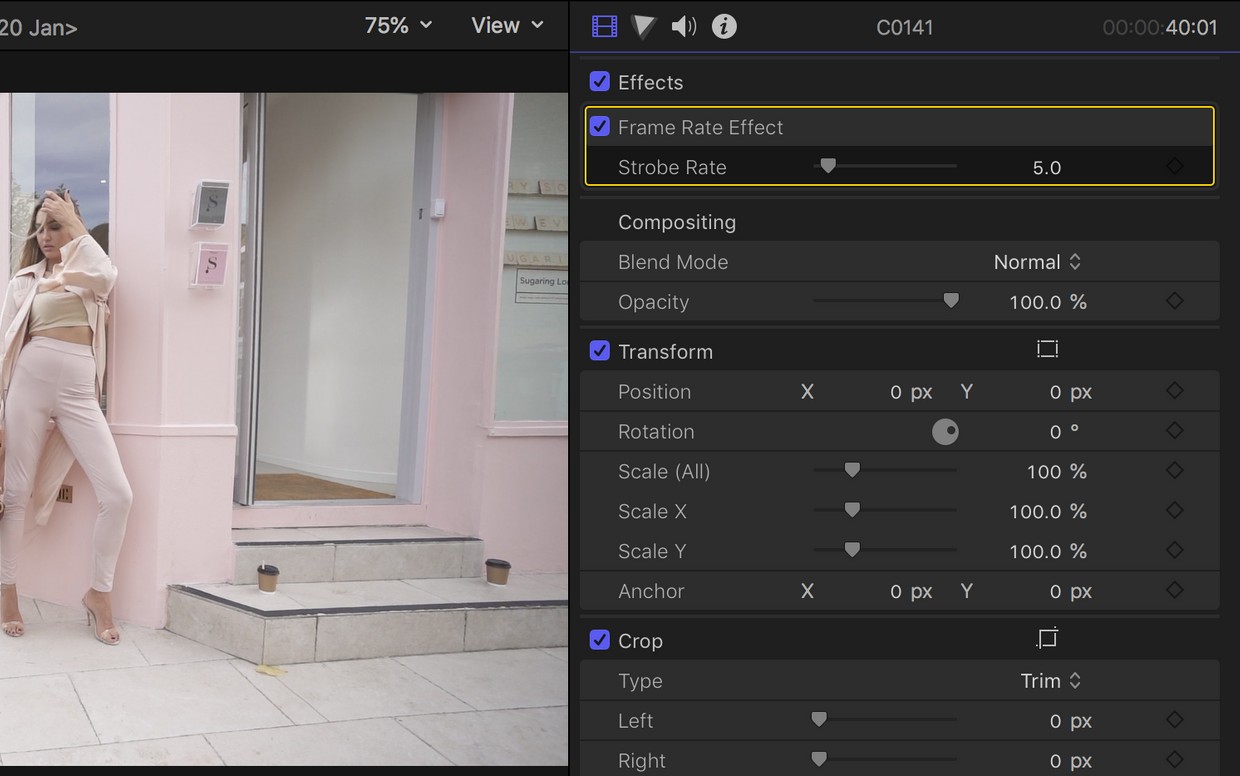Screen dimensions: 1240x776
Task: Uncheck the Frame Rate Effect checkbox
Action: (600, 127)
